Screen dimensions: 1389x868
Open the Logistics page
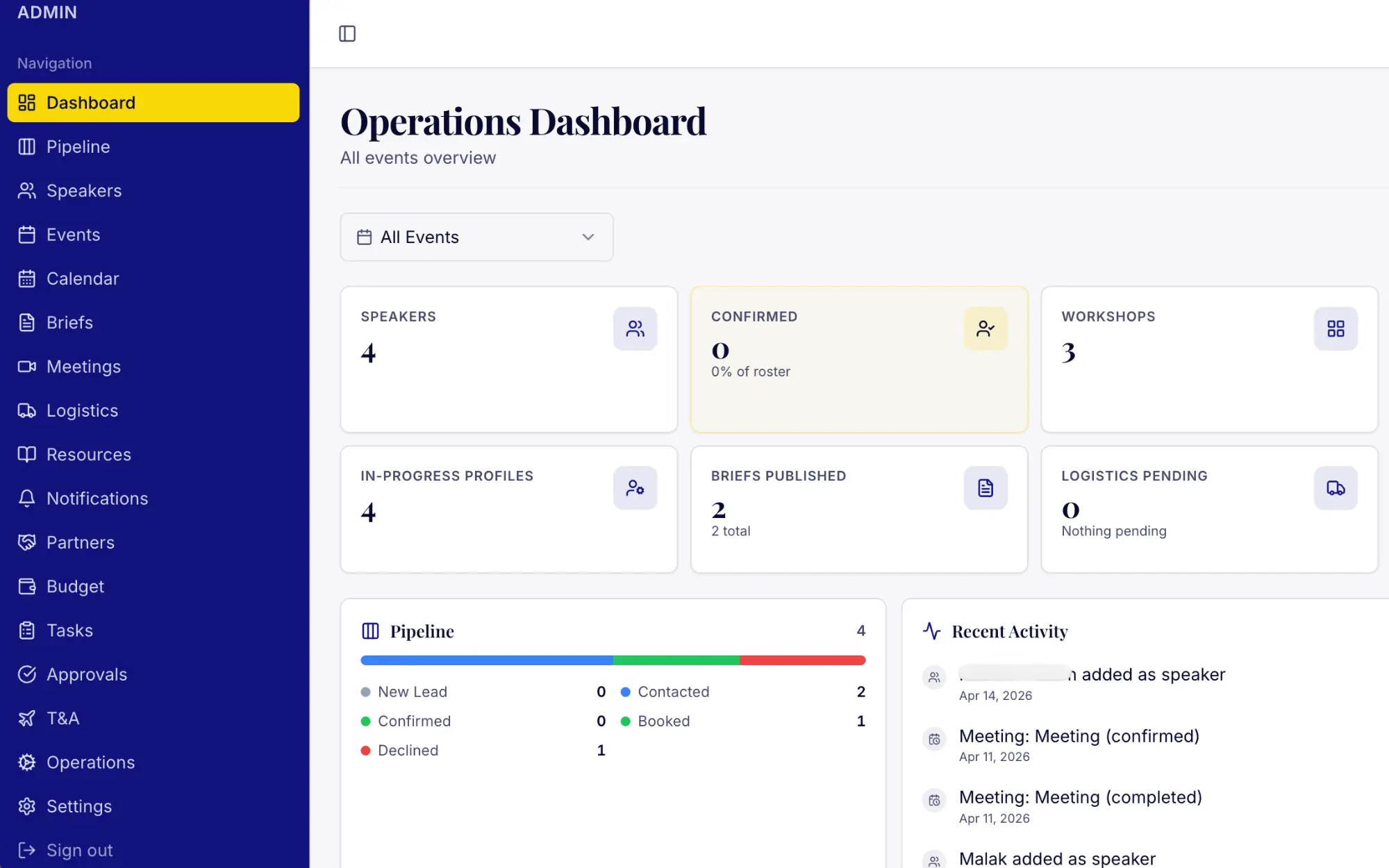click(x=153, y=410)
